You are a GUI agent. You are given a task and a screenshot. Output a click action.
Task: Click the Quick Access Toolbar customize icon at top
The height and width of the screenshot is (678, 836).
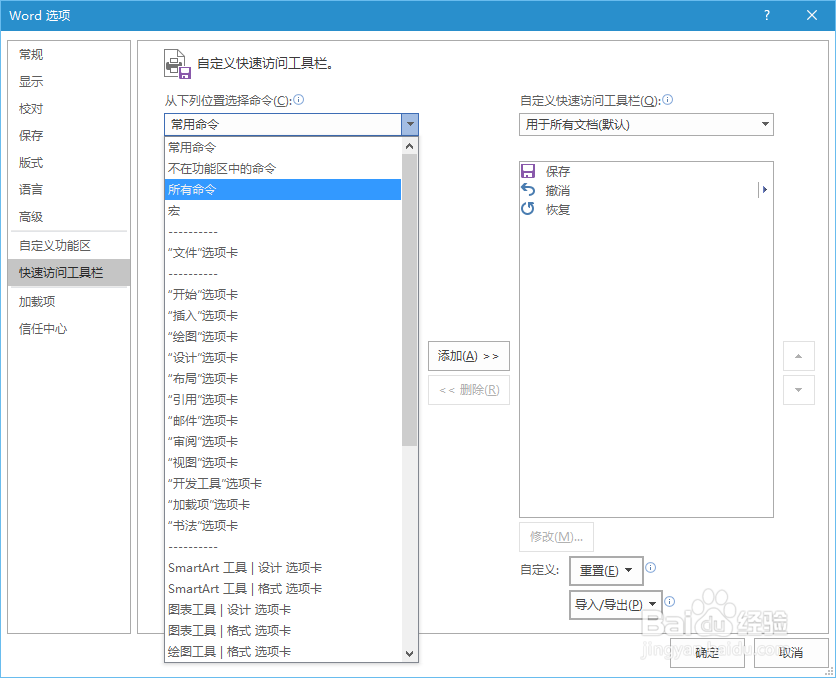point(177,64)
